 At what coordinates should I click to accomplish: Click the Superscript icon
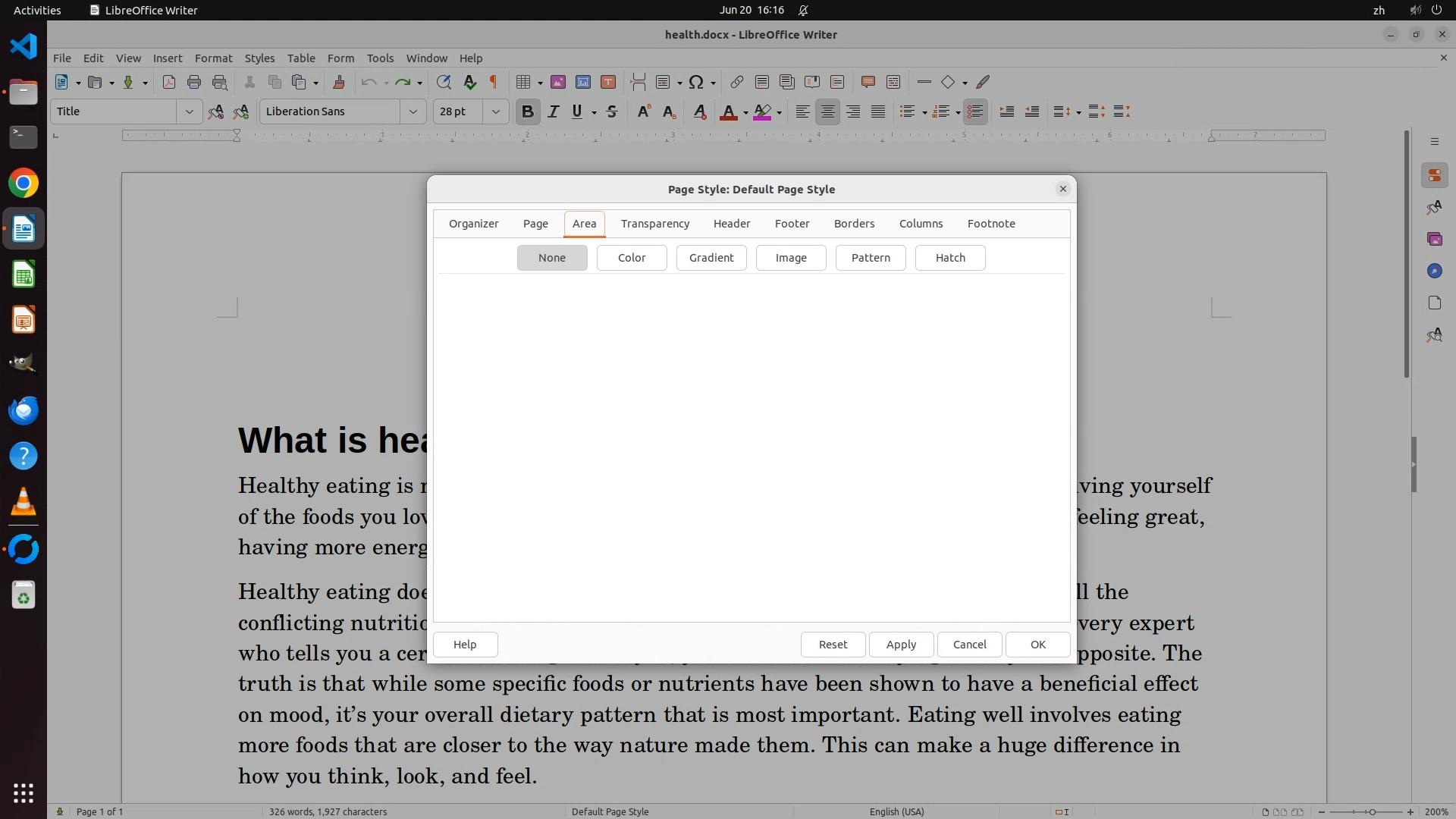[644, 112]
